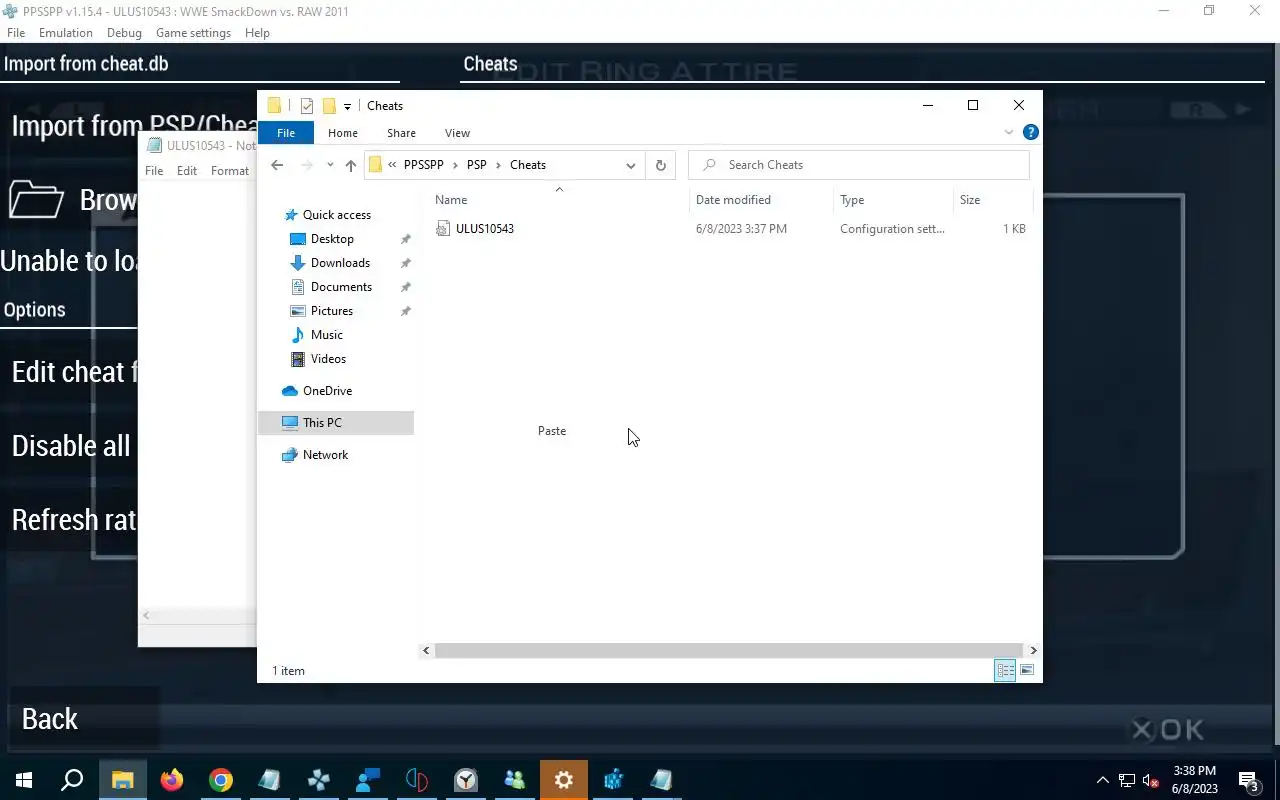This screenshot has width=1280, height=800.
Task: Click the volume muted tray icon
Action: 1151,781
